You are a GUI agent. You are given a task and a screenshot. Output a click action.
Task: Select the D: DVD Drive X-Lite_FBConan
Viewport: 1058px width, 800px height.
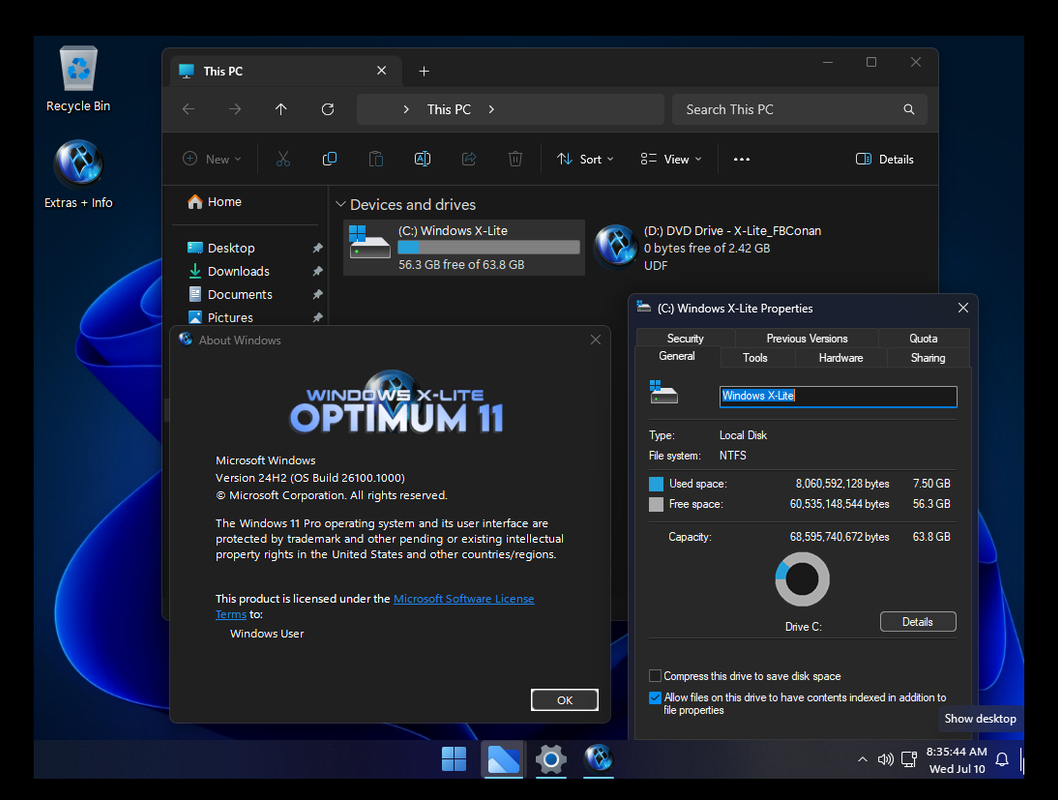click(708, 248)
